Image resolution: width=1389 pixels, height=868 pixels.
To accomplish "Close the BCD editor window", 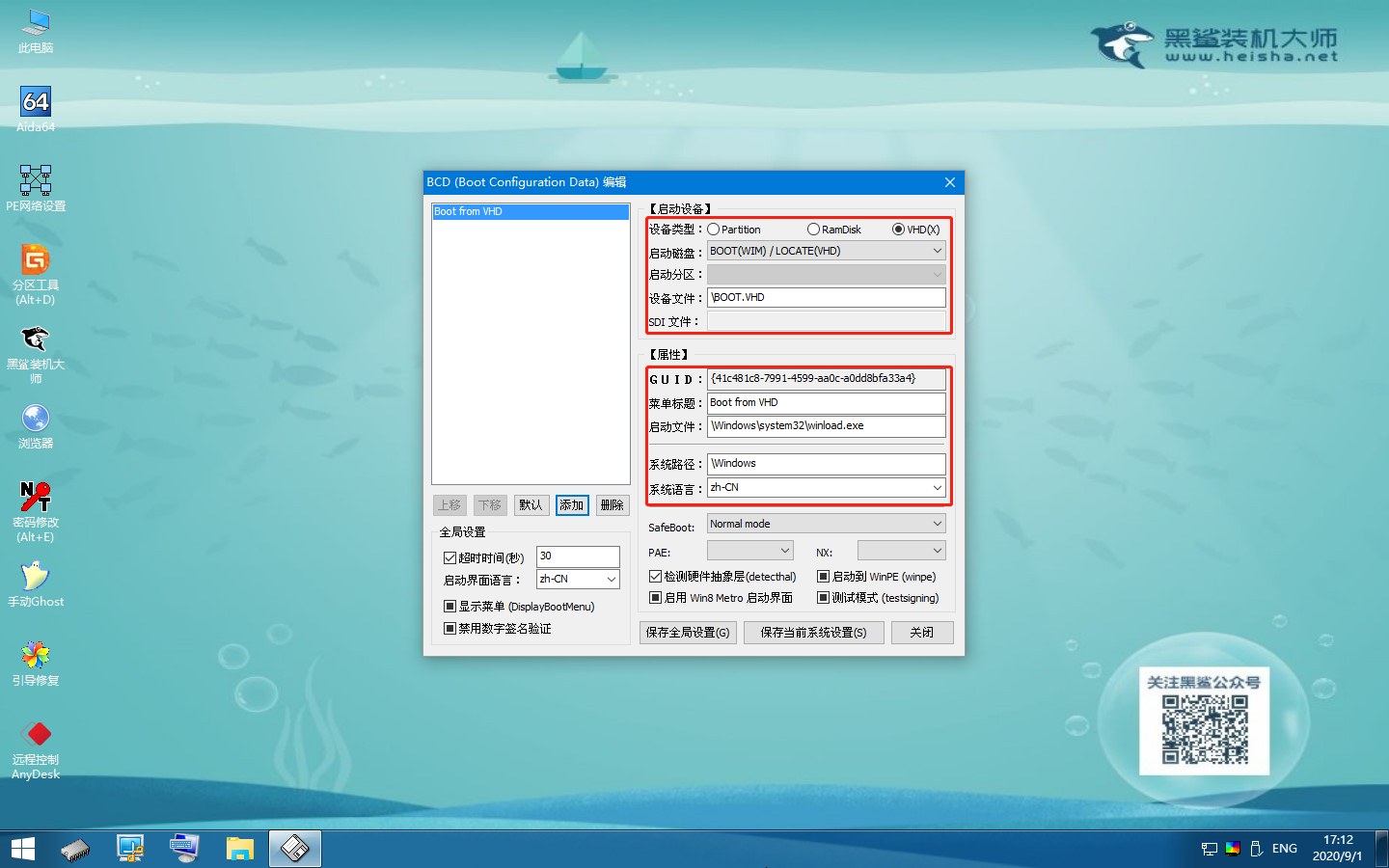I will [x=950, y=182].
